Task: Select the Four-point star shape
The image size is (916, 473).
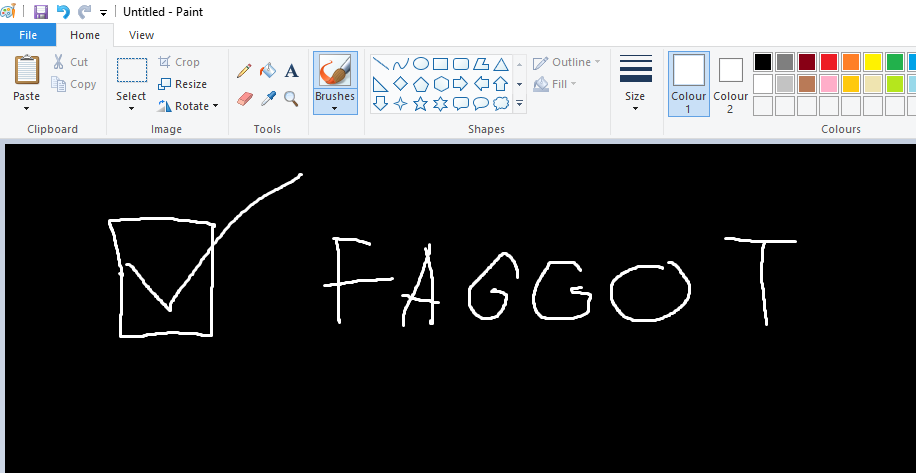Action: [x=401, y=104]
